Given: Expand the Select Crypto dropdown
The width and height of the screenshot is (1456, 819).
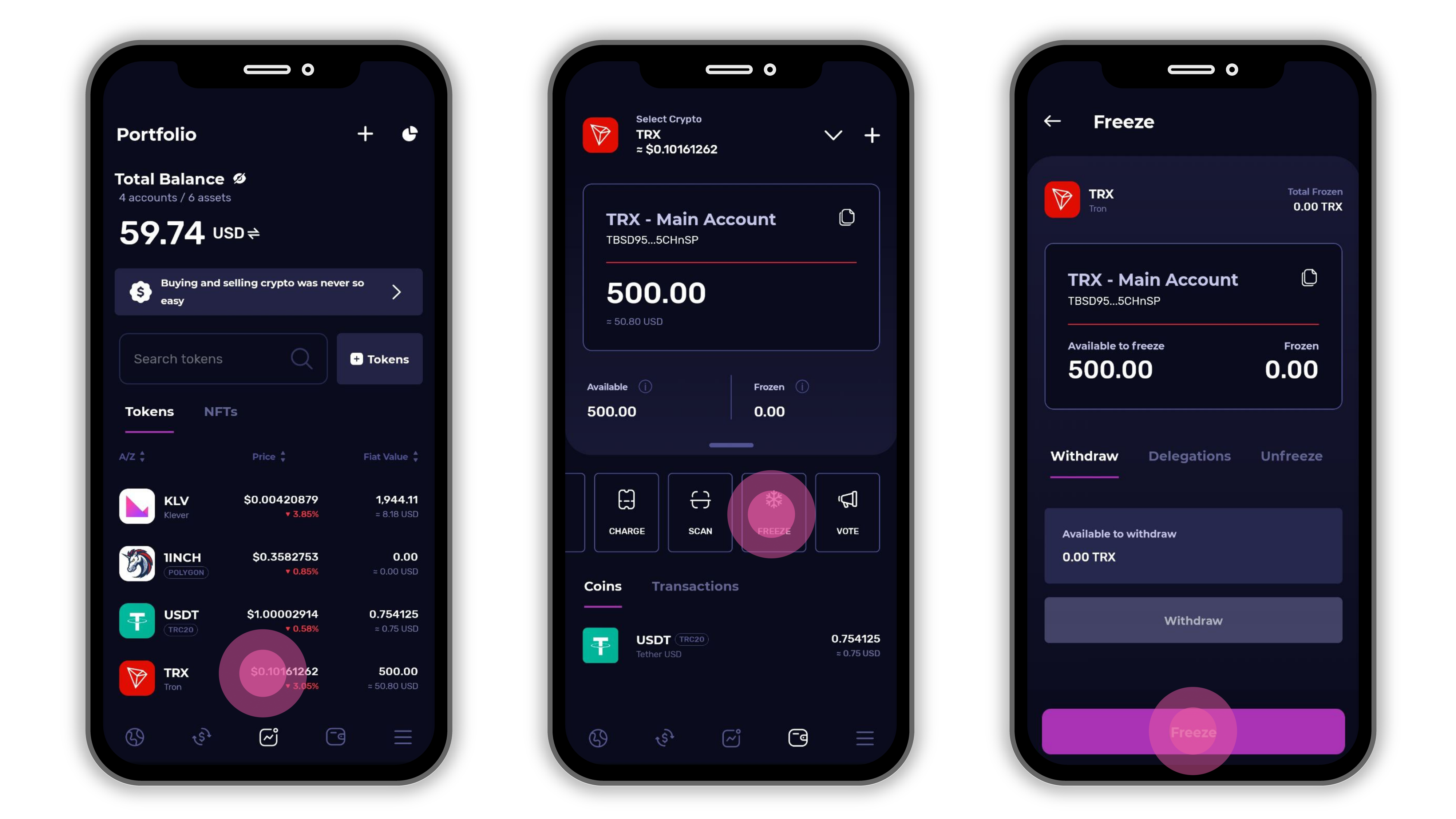Looking at the screenshot, I should [832, 135].
